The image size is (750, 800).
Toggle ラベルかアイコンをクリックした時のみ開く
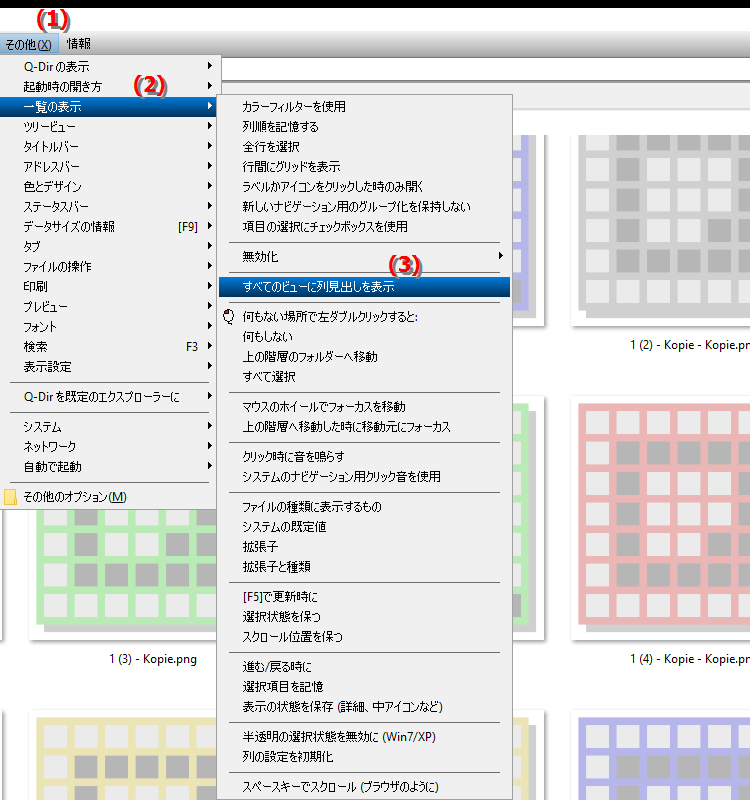pos(364,186)
